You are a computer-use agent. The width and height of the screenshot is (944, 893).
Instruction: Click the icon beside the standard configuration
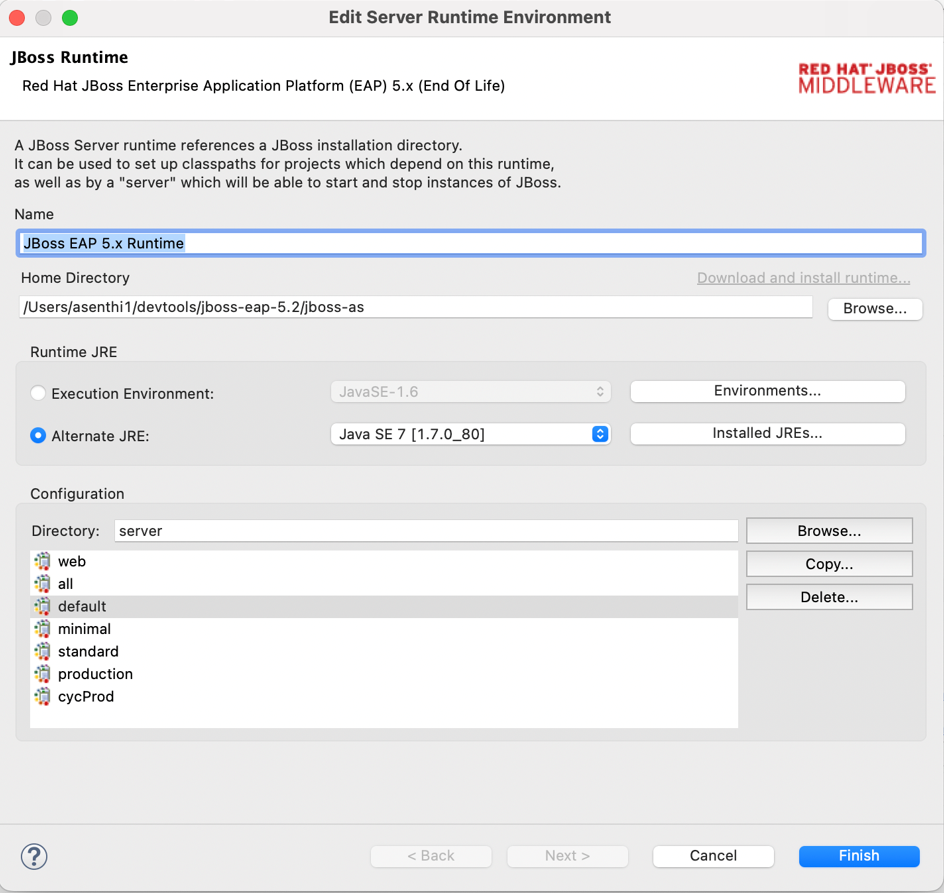pyautogui.click(x=42, y=652)
